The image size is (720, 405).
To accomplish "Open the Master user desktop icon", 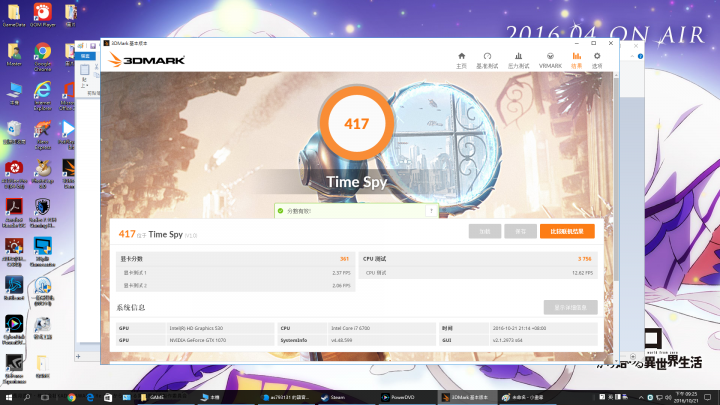I will 14,54.
